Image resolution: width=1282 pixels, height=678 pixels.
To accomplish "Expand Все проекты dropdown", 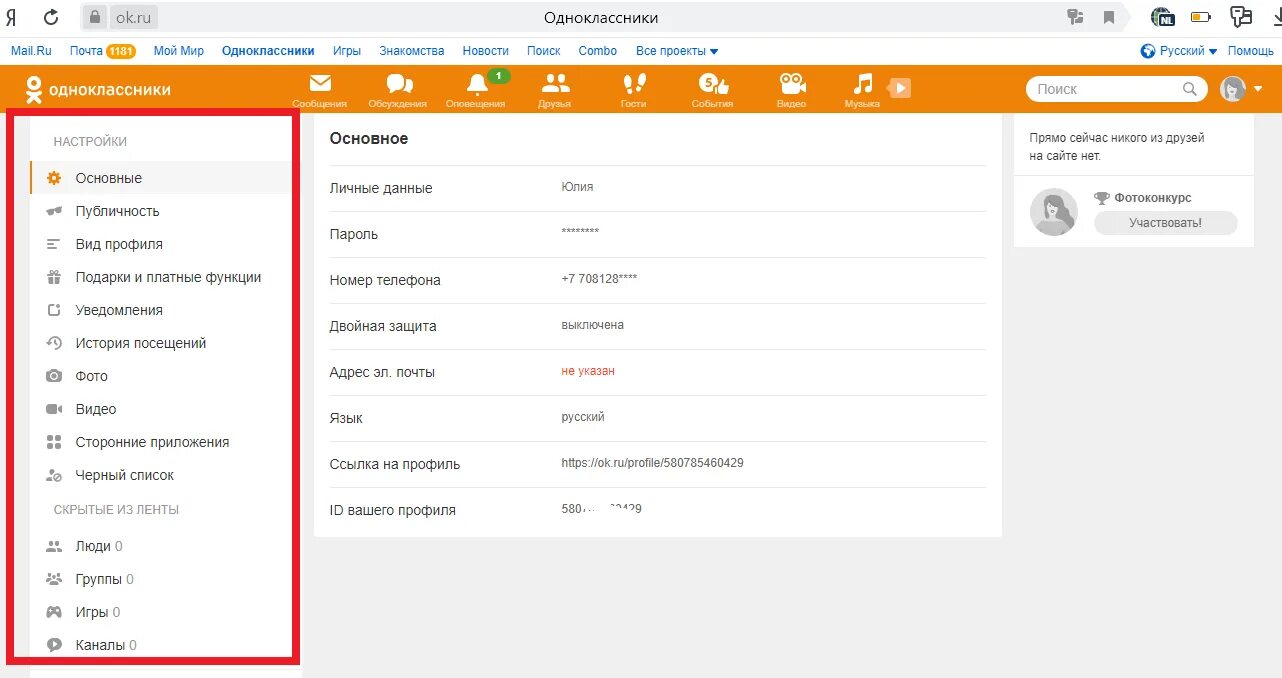I will pyautogui.click(x=677, y=51).
